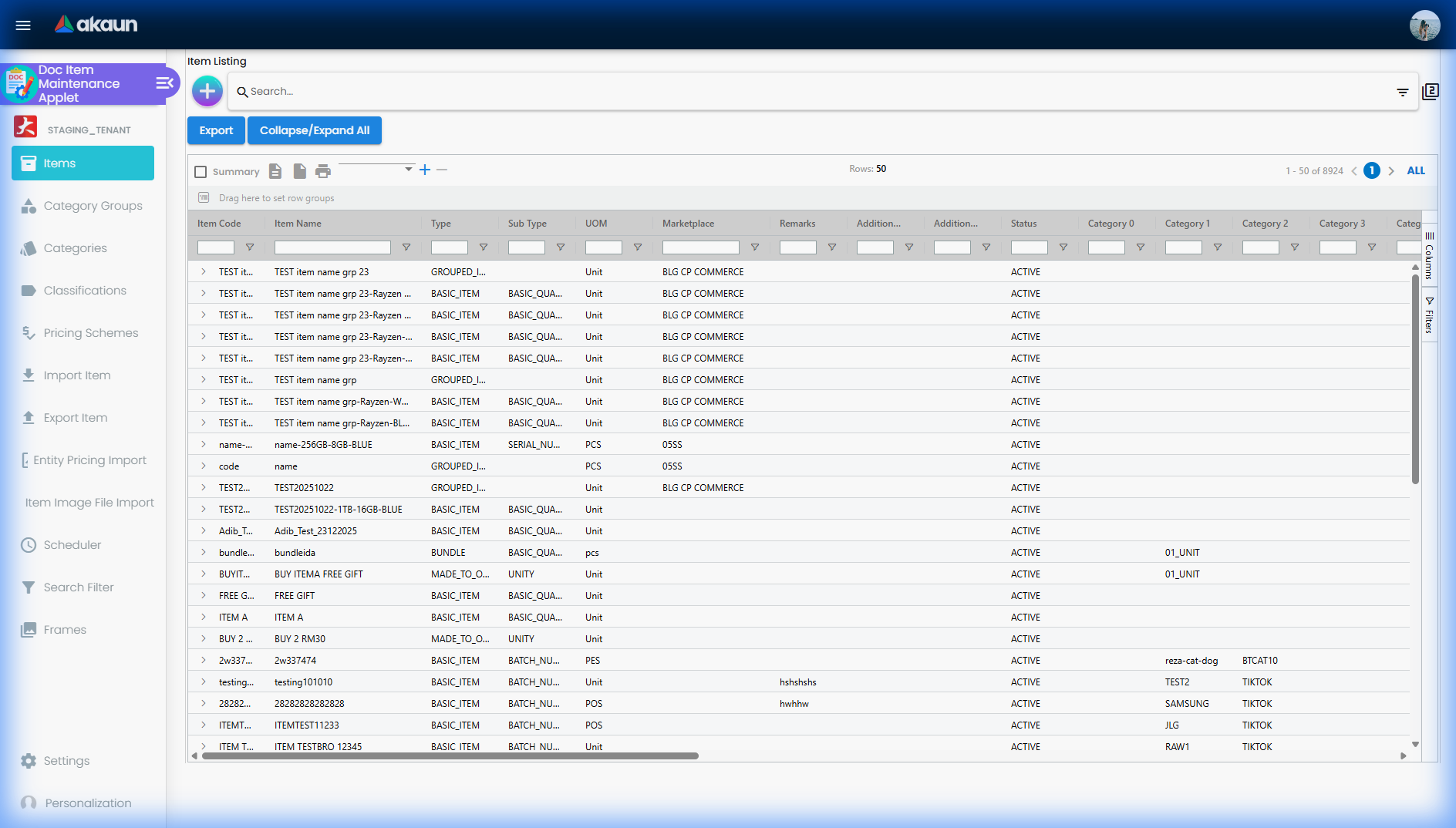Image resolution: width=1456 pixels, height=828 pixels.
Task: Open Category Groups in the sidebar
Action: (x=93, y=206)
